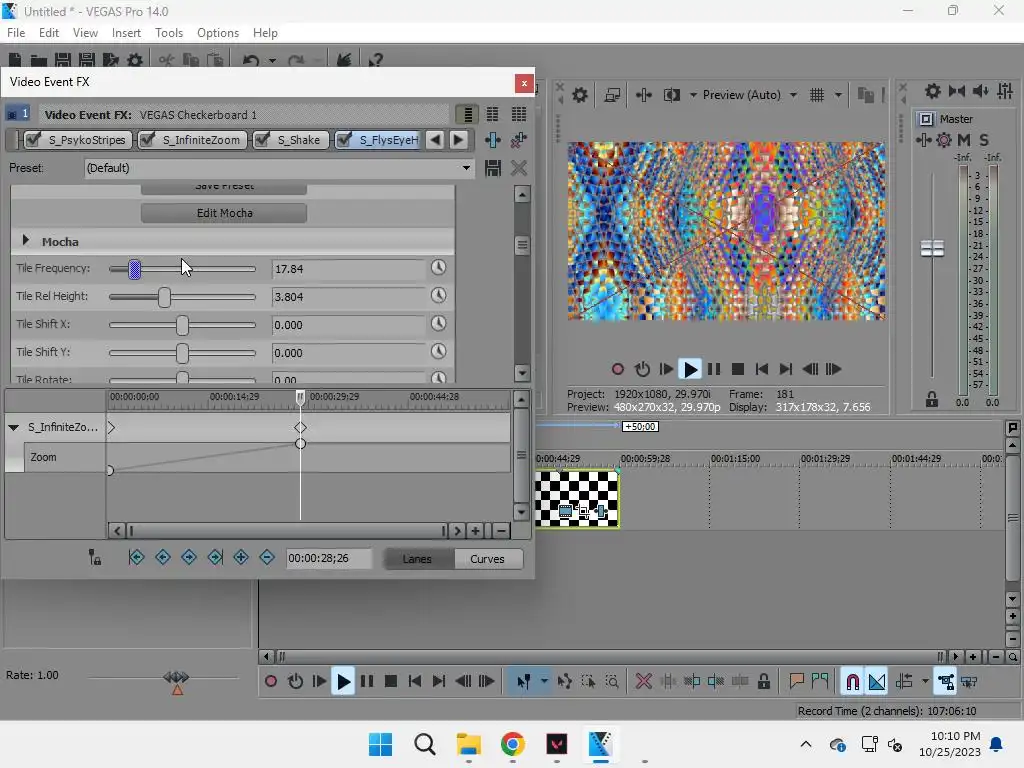This screenshot has height=768, width=1024.
Task: Click the preview on external monitor icon
Action: click(612, 95)
